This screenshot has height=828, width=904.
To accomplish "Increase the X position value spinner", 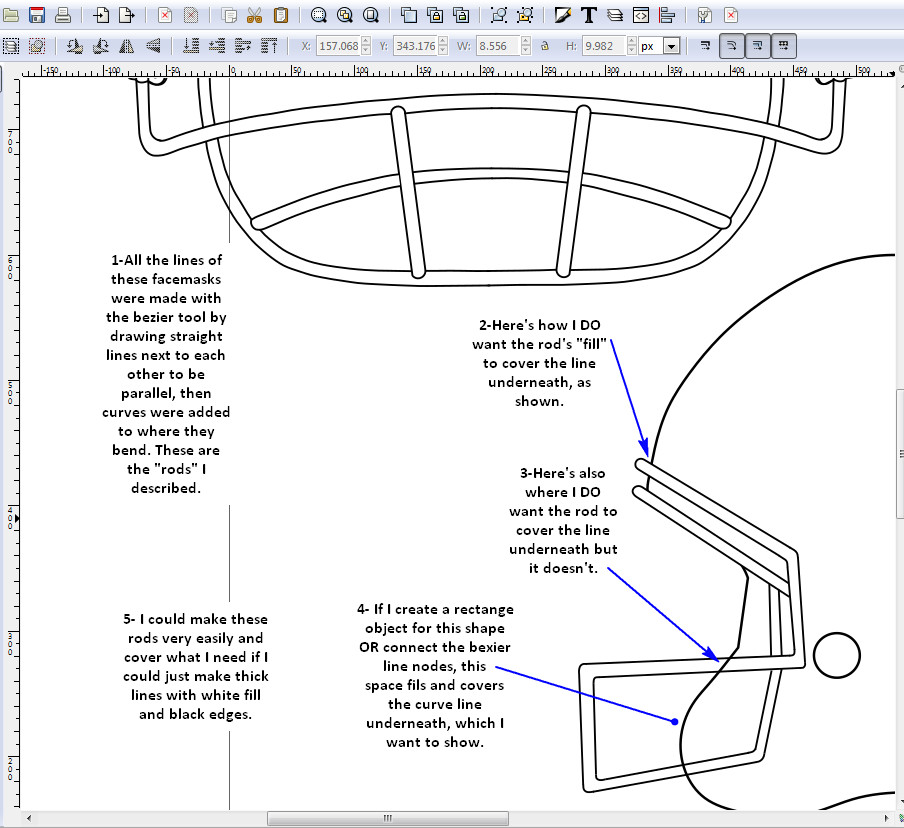I will coord(365,42).
